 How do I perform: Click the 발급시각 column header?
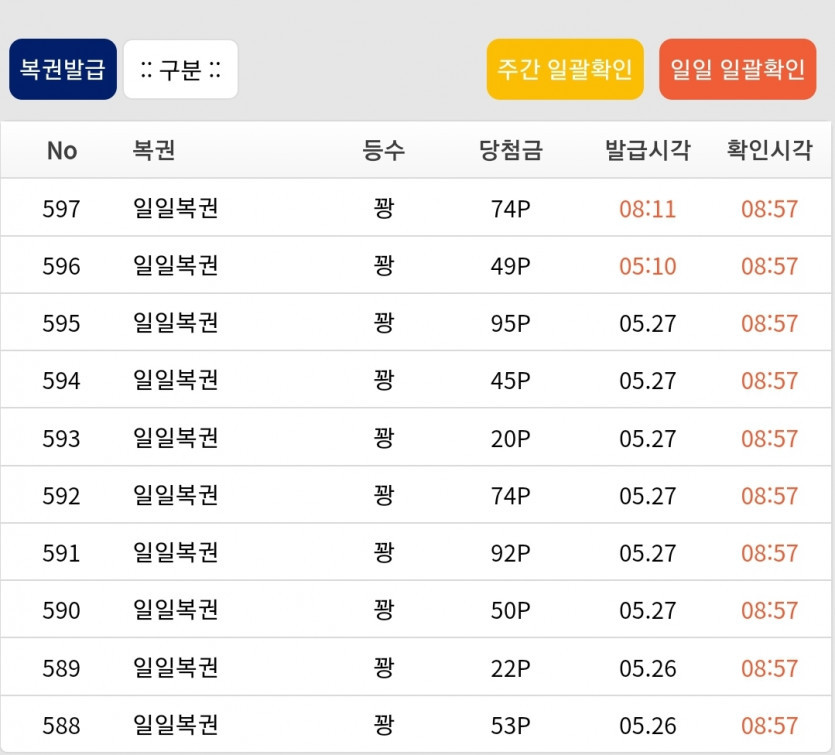click(x=647, y=150)
